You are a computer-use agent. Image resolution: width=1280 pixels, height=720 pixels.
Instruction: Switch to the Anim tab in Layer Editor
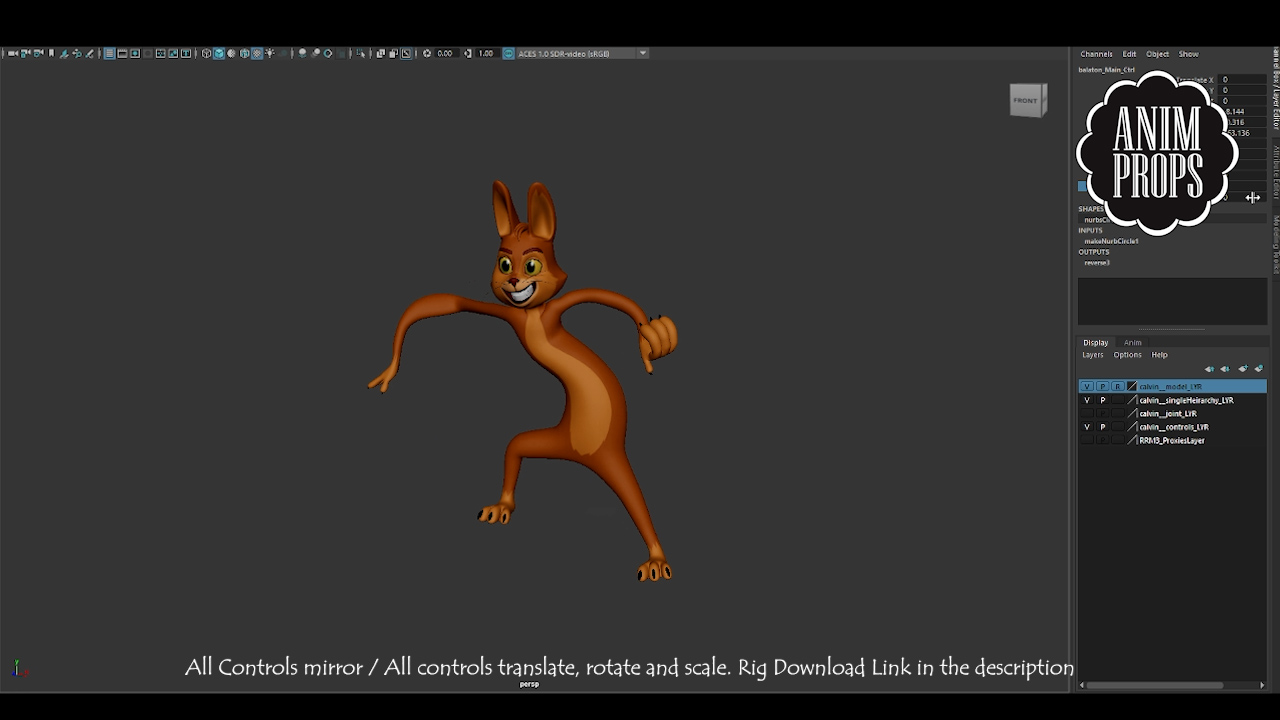pos(1132,342)
